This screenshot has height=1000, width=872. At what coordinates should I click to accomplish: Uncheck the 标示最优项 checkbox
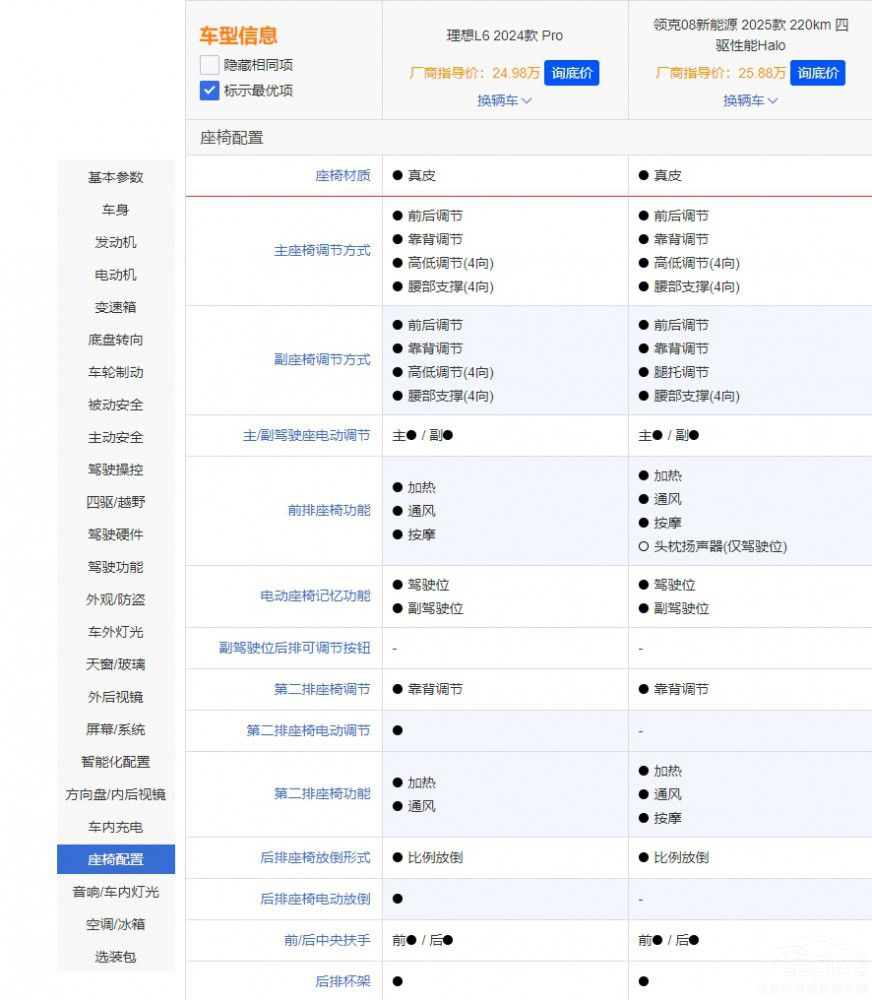[208, 91]
